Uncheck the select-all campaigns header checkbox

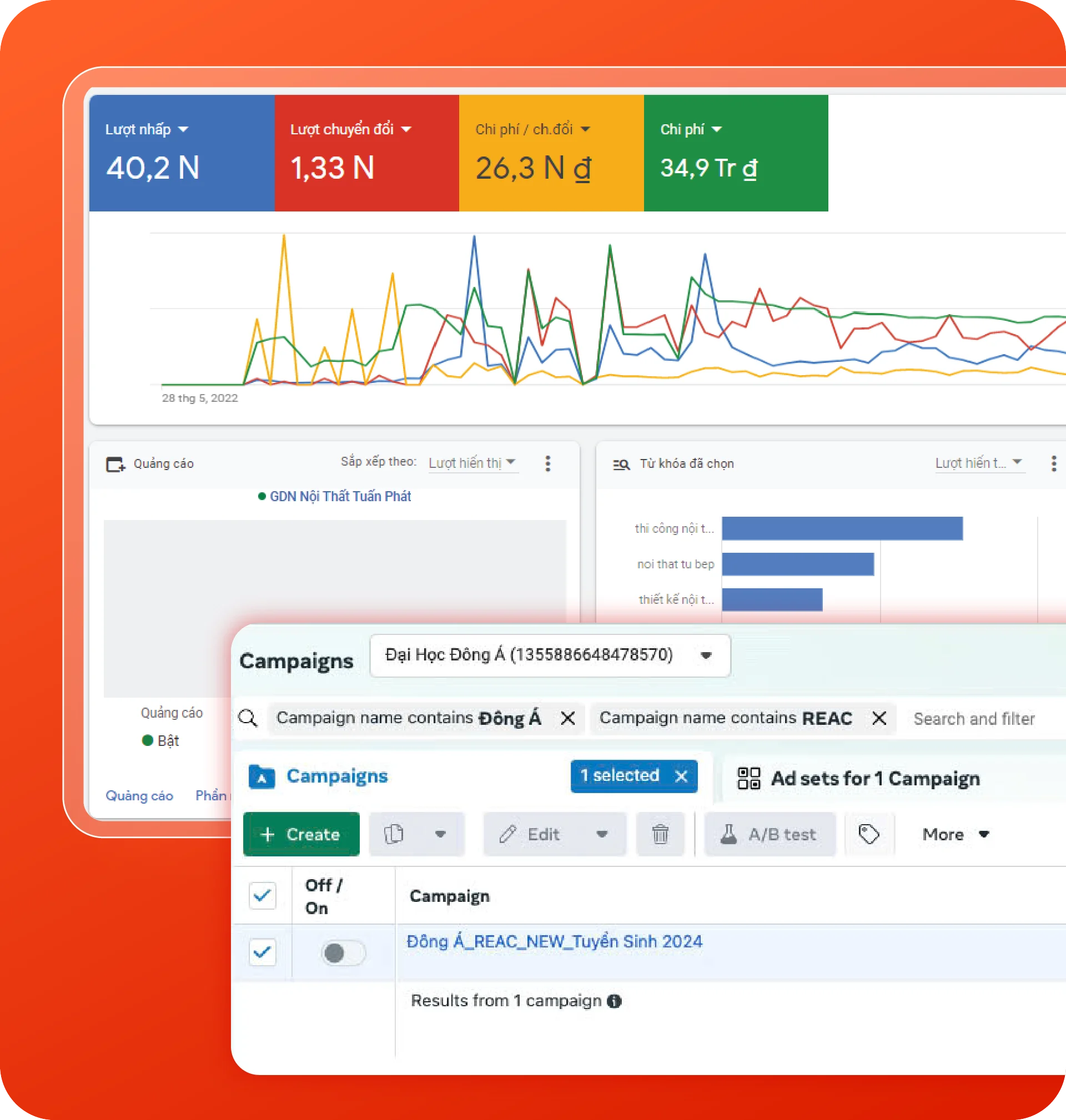[263, 896]
